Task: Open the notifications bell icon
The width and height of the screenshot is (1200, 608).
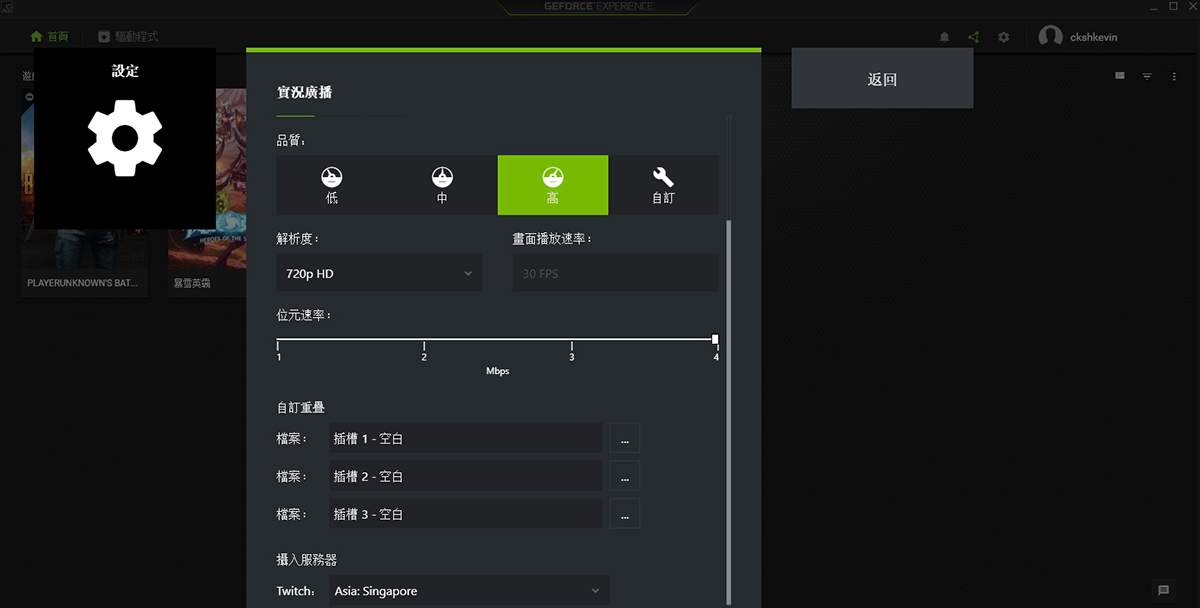Action: tap(944, 37)
